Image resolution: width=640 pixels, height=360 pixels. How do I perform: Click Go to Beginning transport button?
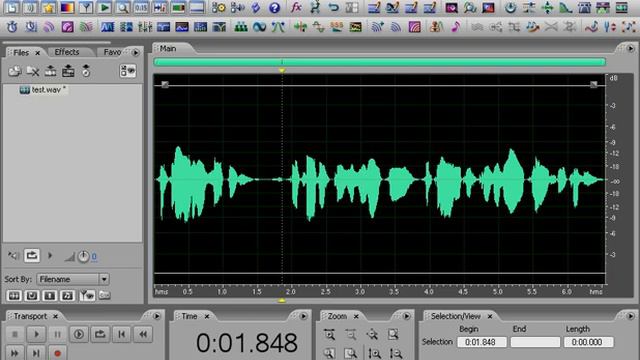click(121, 334)
